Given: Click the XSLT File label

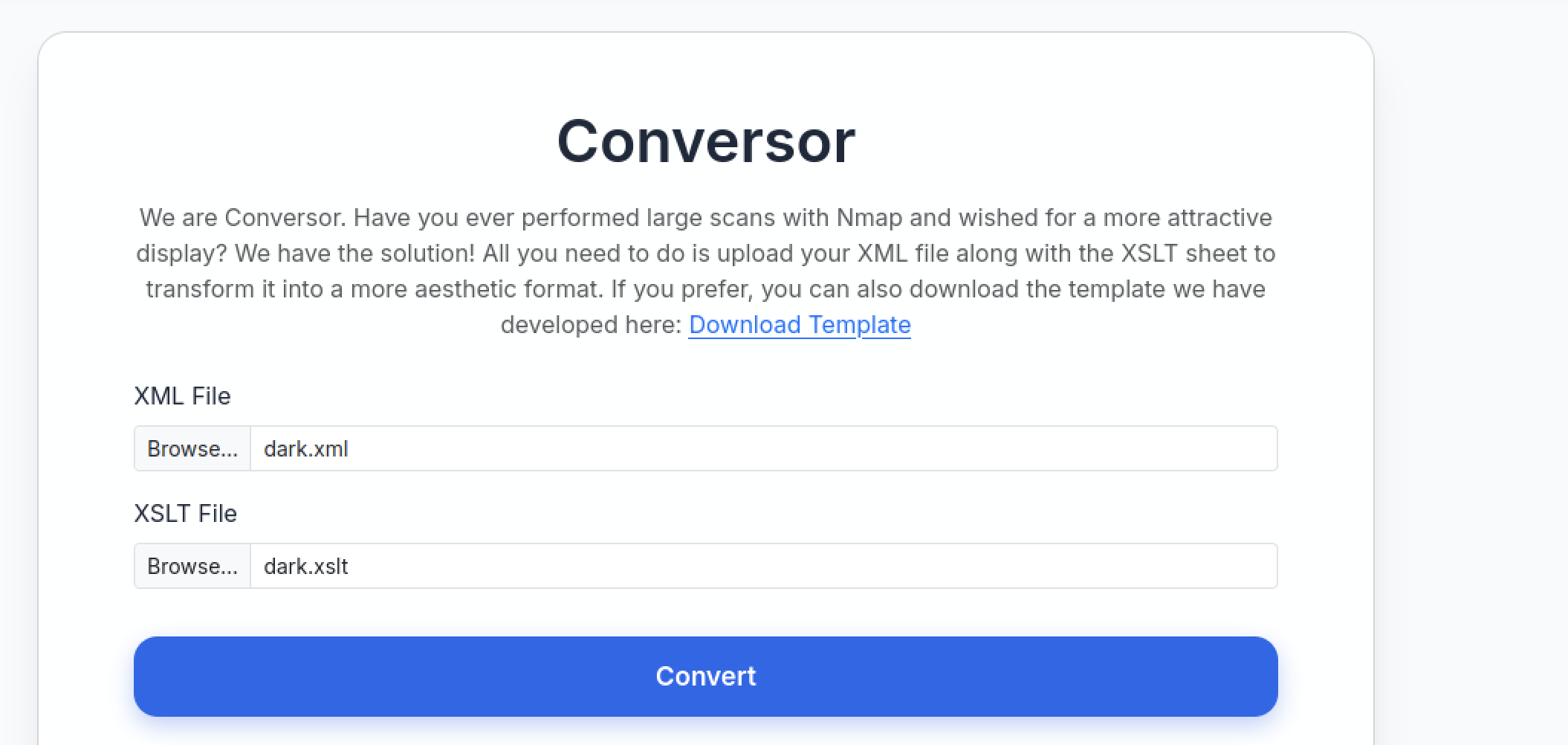Looking at the screenshot, I should pyautogui.click(x=186, y=513).
